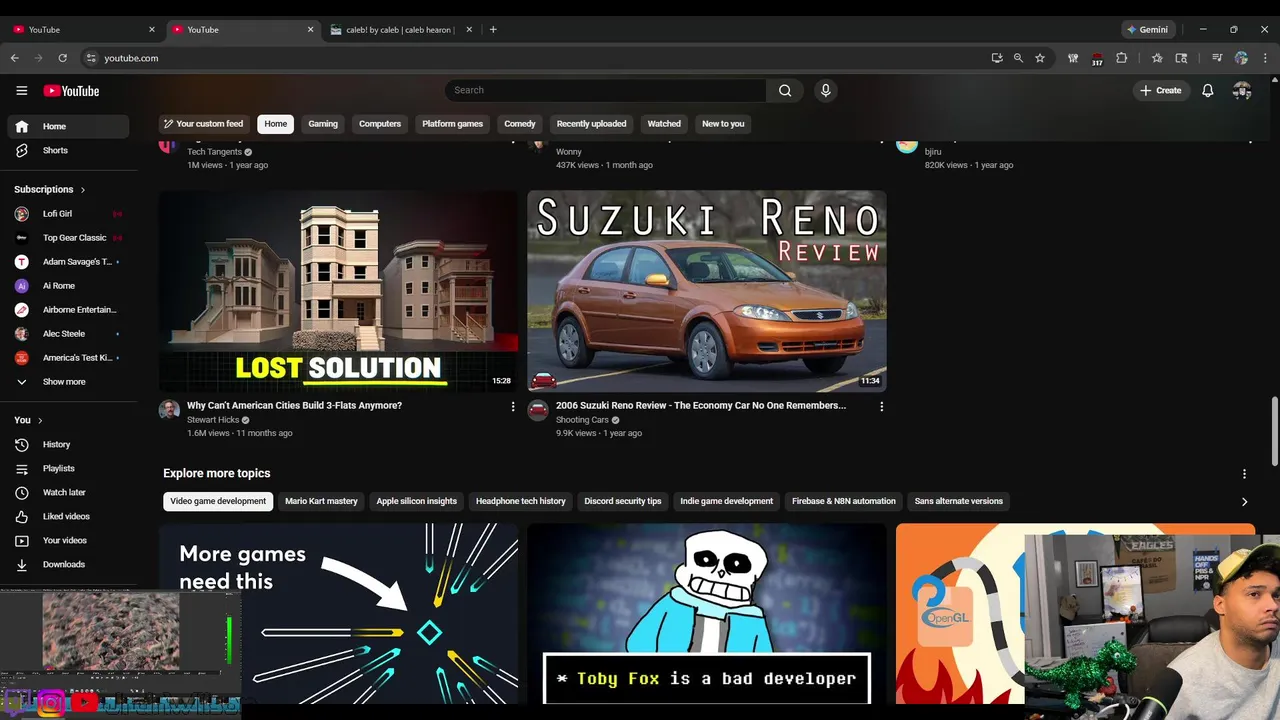Reload the page

pyautogui.click(x=62, y=58)
